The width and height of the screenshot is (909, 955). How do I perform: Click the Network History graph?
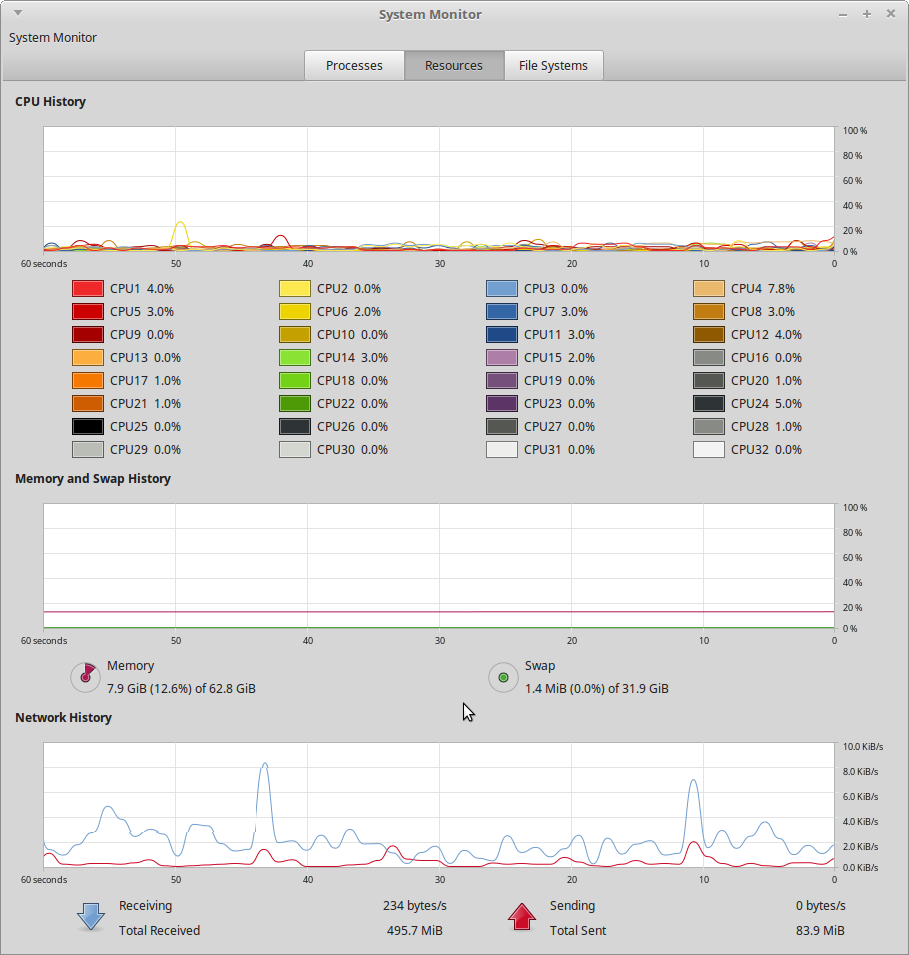pyautogui.click(x=439, y=805)
